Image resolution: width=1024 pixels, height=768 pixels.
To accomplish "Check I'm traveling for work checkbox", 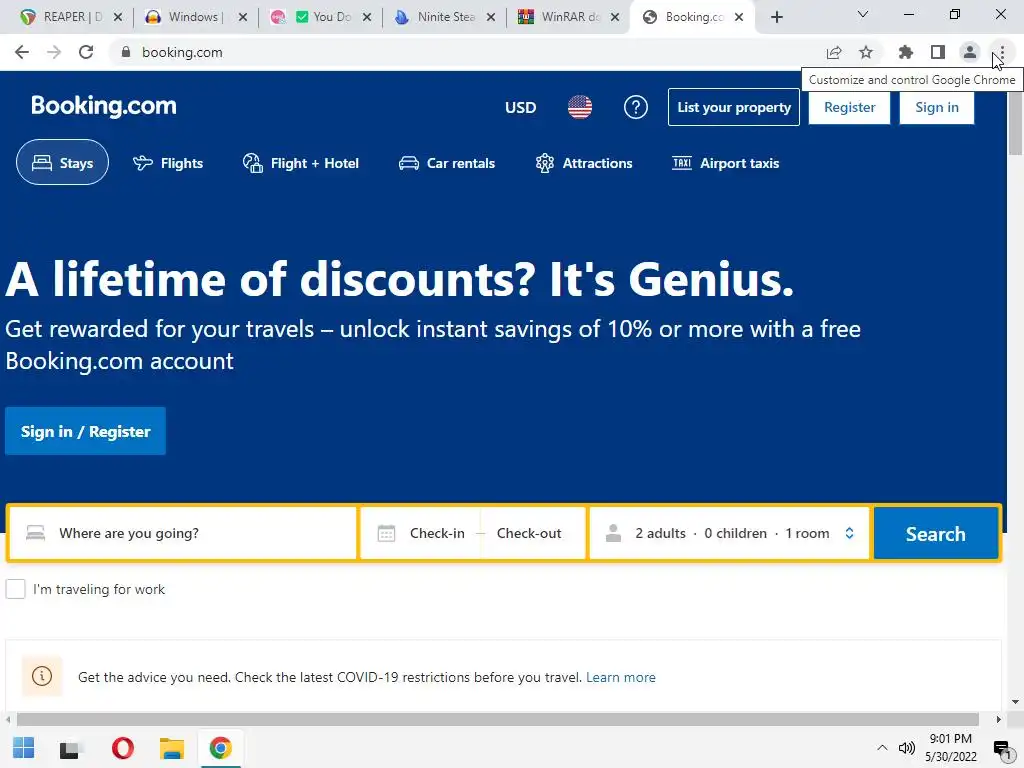I will click(x=16, y=589).
